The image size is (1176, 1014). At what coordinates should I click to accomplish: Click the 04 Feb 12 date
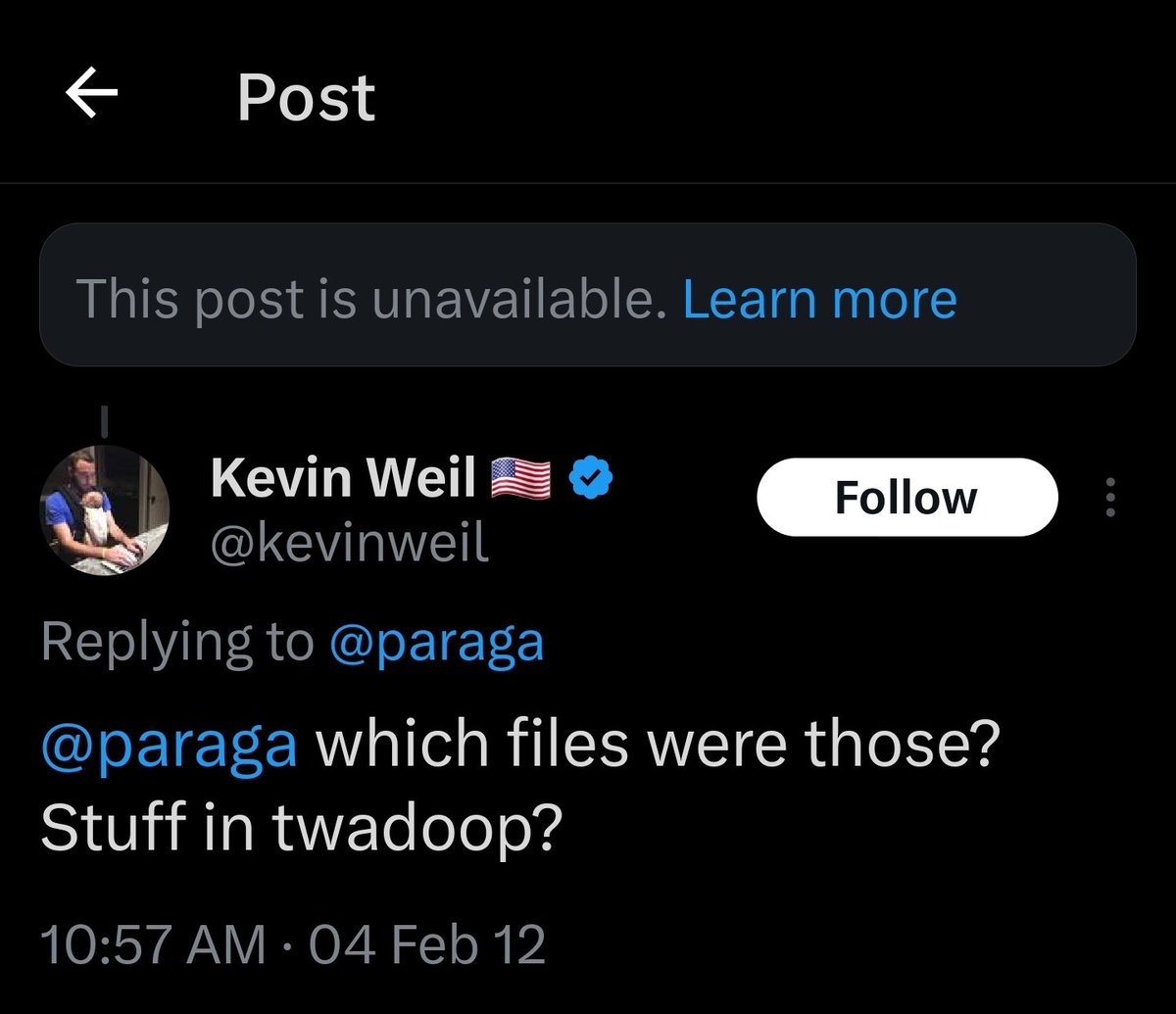point(427,945)
